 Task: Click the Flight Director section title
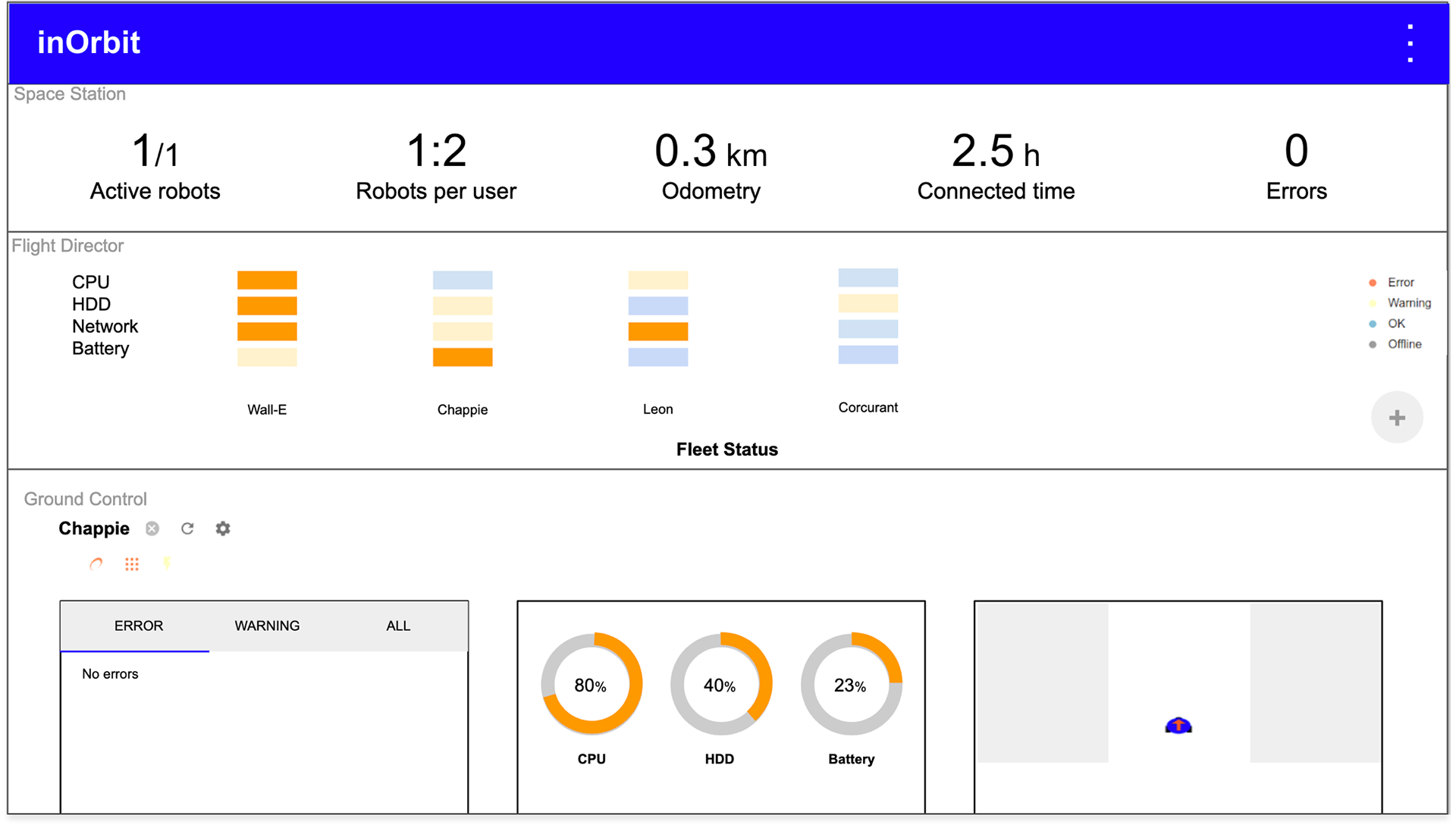click(x=67, y=246)
